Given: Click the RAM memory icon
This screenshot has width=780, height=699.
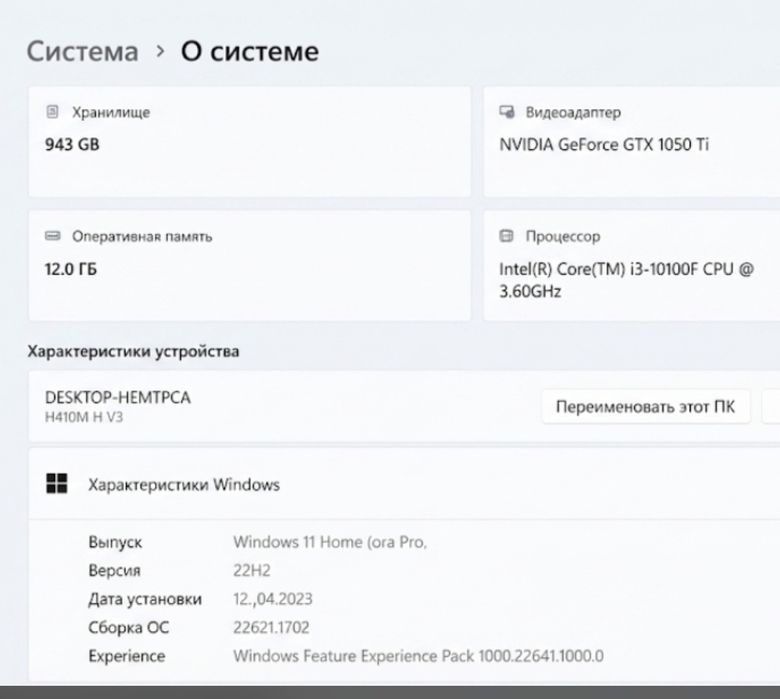Looking at the screenshot, I should tap(52, 236).
